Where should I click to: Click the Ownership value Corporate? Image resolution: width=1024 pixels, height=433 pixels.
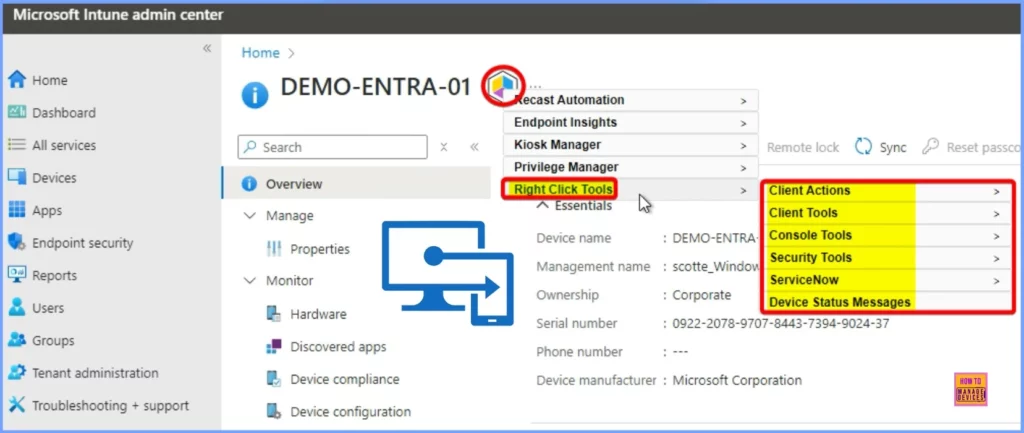(701, 295)
